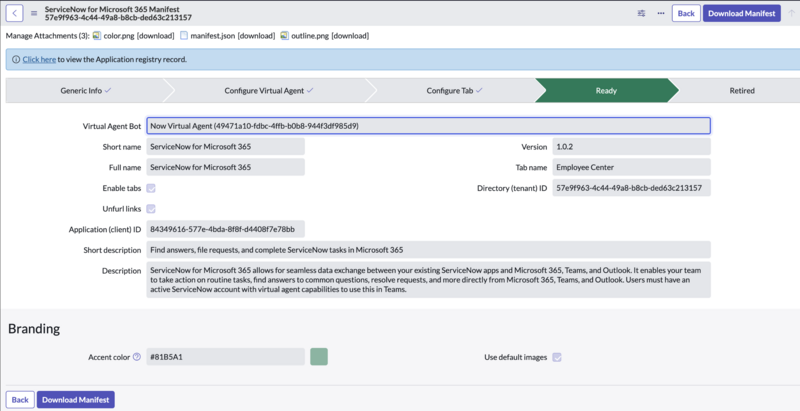Click the Version field showing 1.0.2
This screenshot has width=800, height=411.
pos(631,147)
